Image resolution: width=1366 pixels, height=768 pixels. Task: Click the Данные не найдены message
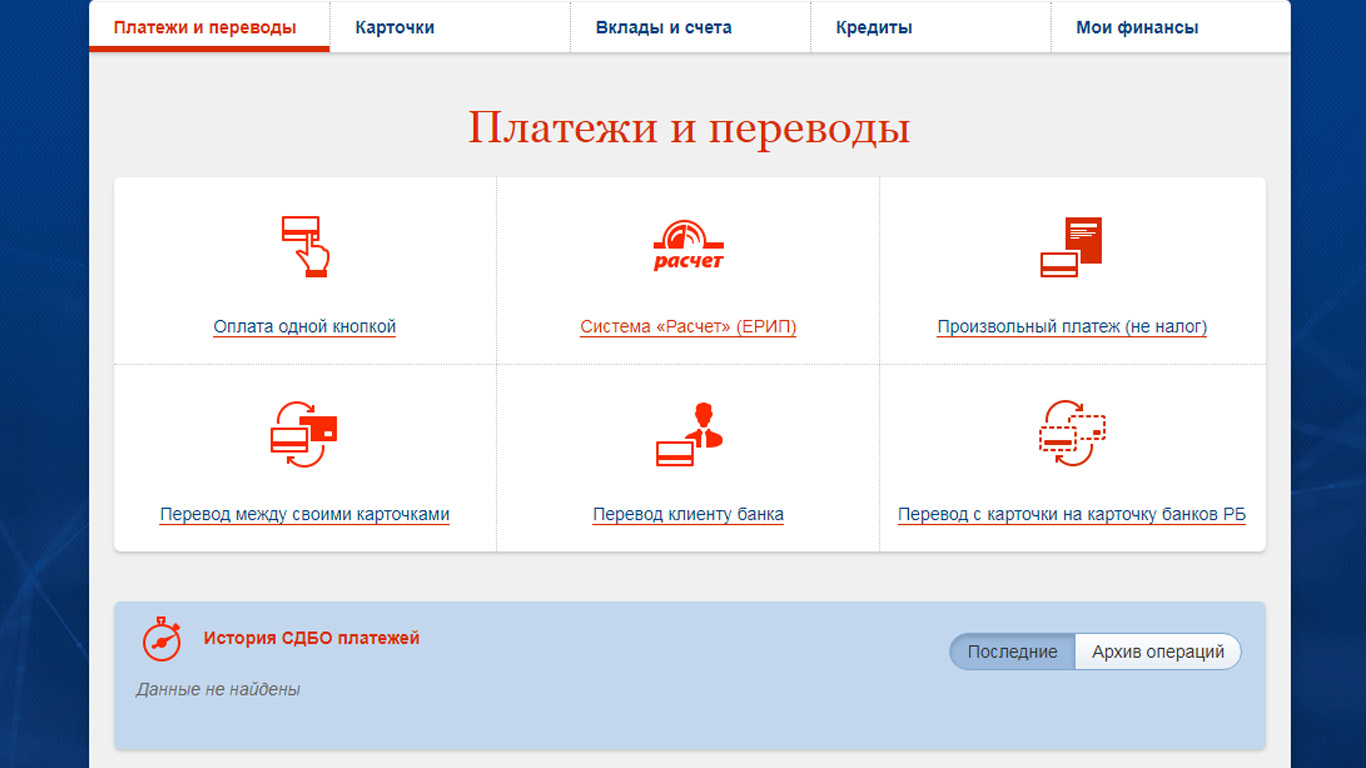pyautogui.click(x=218, y=689)
